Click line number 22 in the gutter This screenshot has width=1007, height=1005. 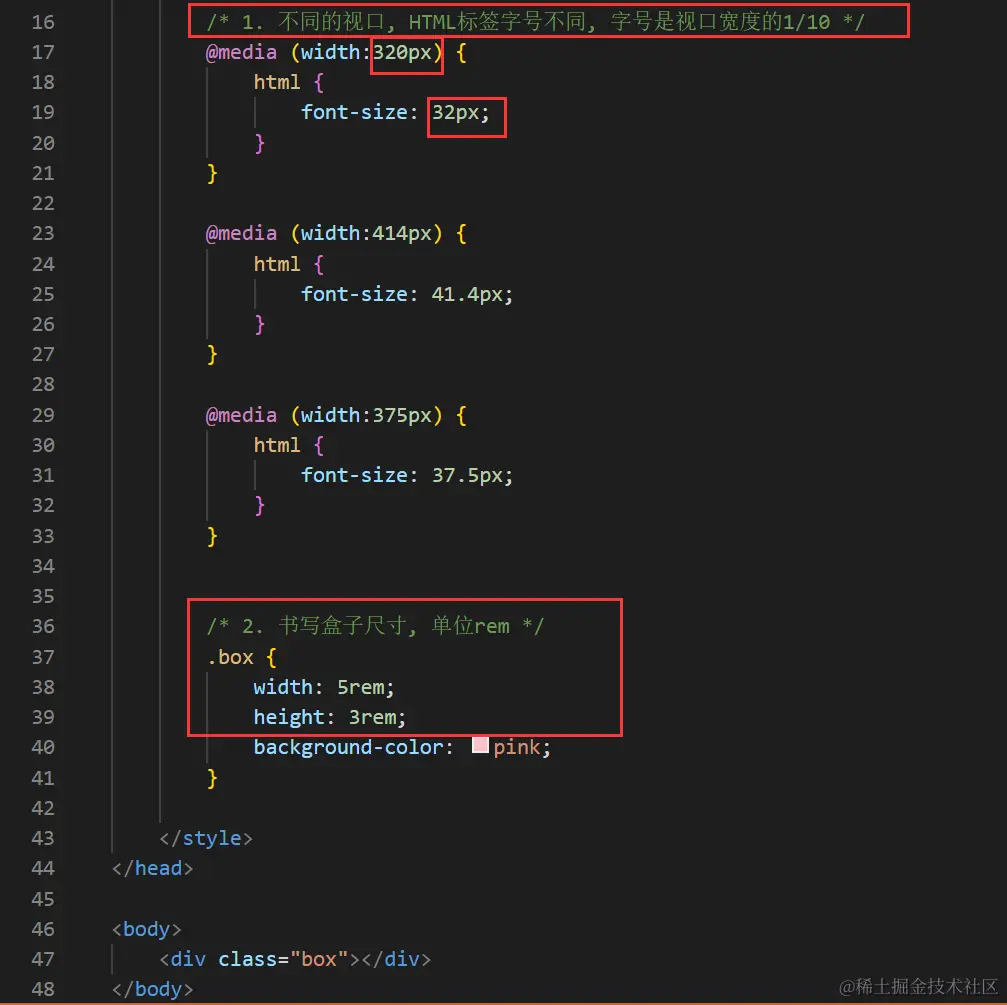(43, 204)
